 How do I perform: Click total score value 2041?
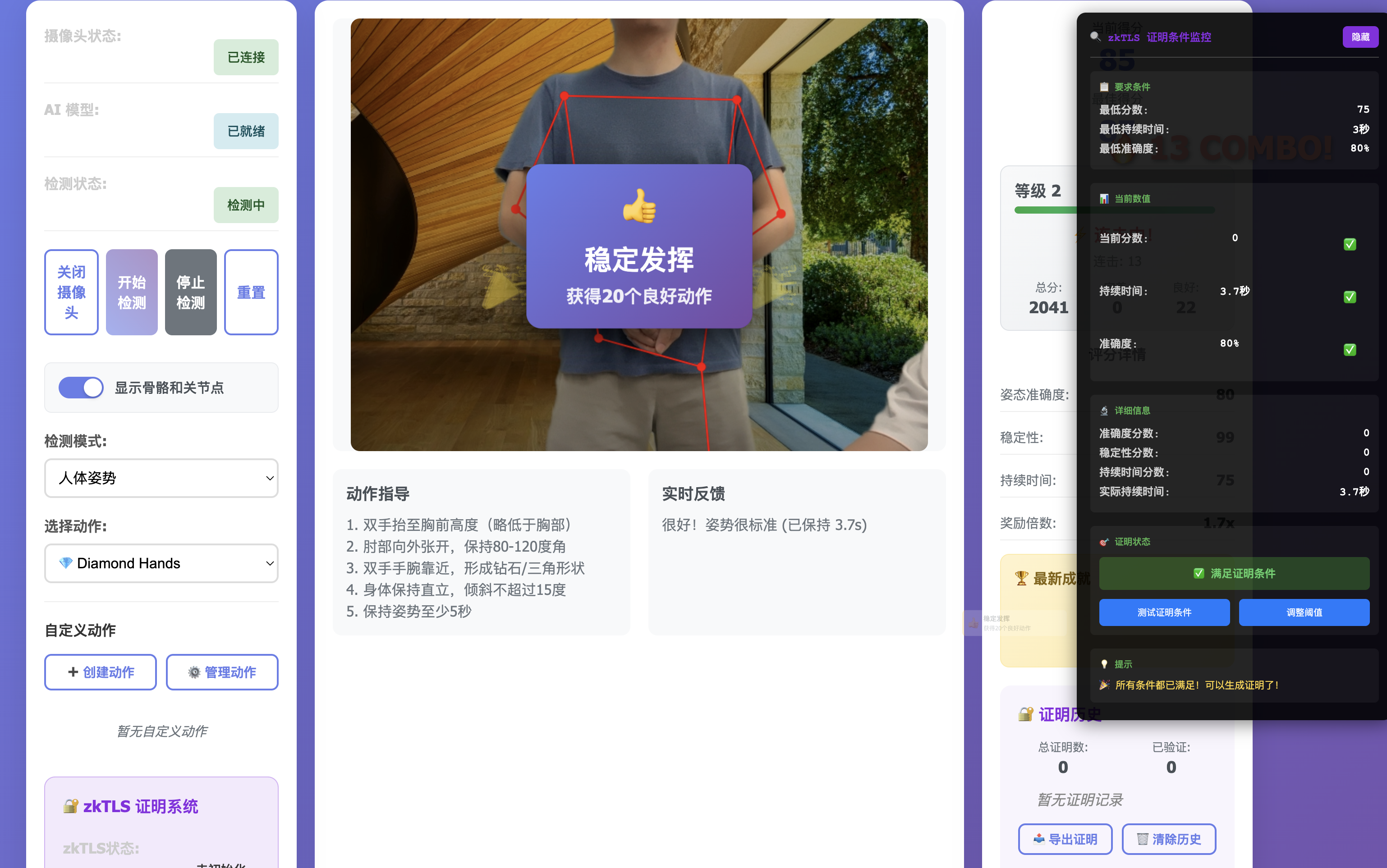pos(1049,308)
